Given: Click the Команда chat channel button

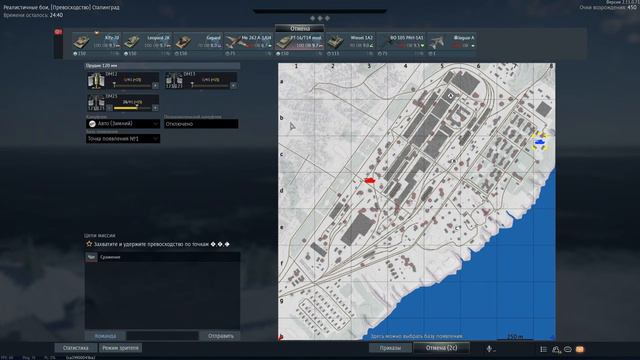Looking at the screenshot, I should pyautogui.click(x=105, y=336).
